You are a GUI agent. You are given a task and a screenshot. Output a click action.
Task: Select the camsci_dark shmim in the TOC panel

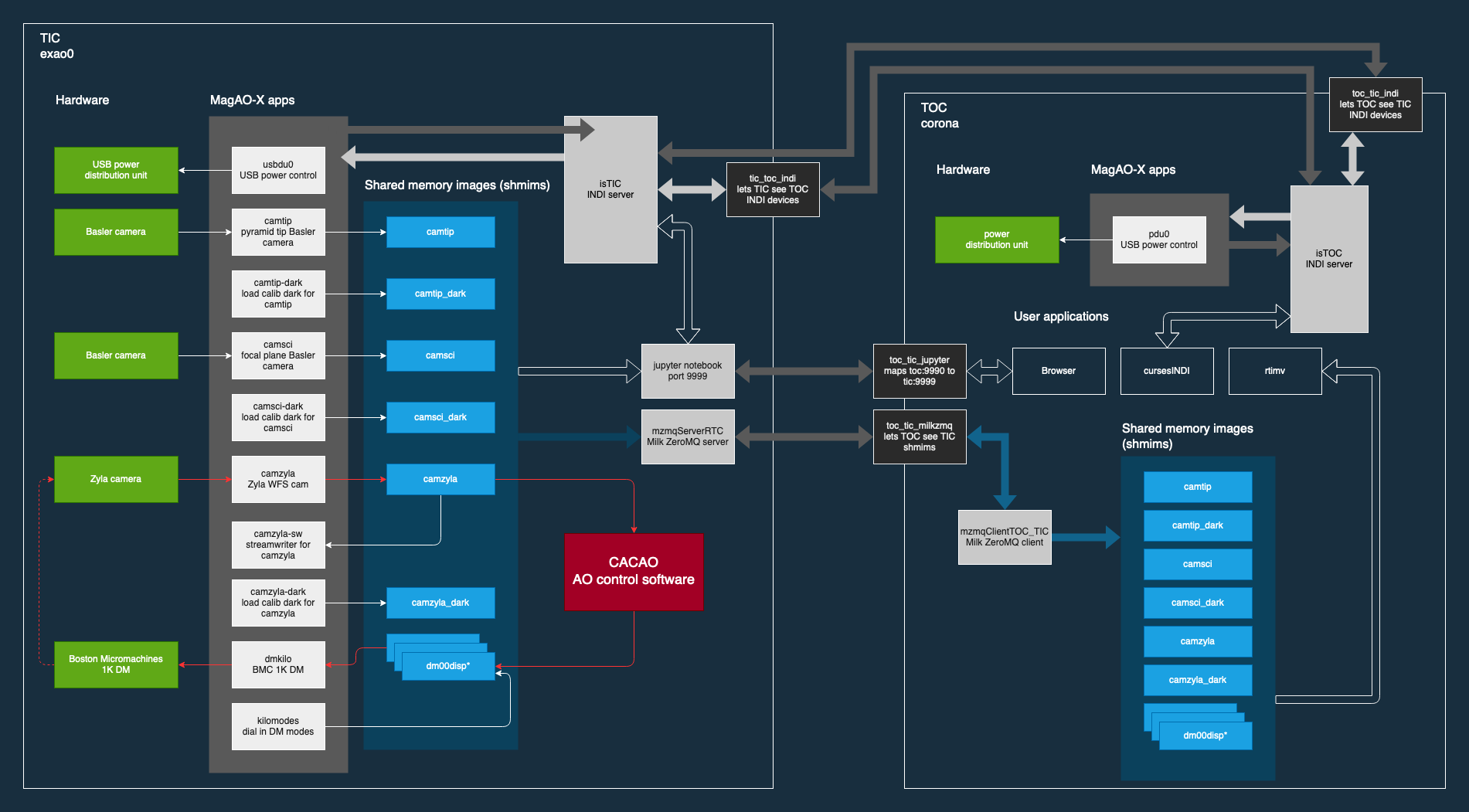click(1198, 603)
